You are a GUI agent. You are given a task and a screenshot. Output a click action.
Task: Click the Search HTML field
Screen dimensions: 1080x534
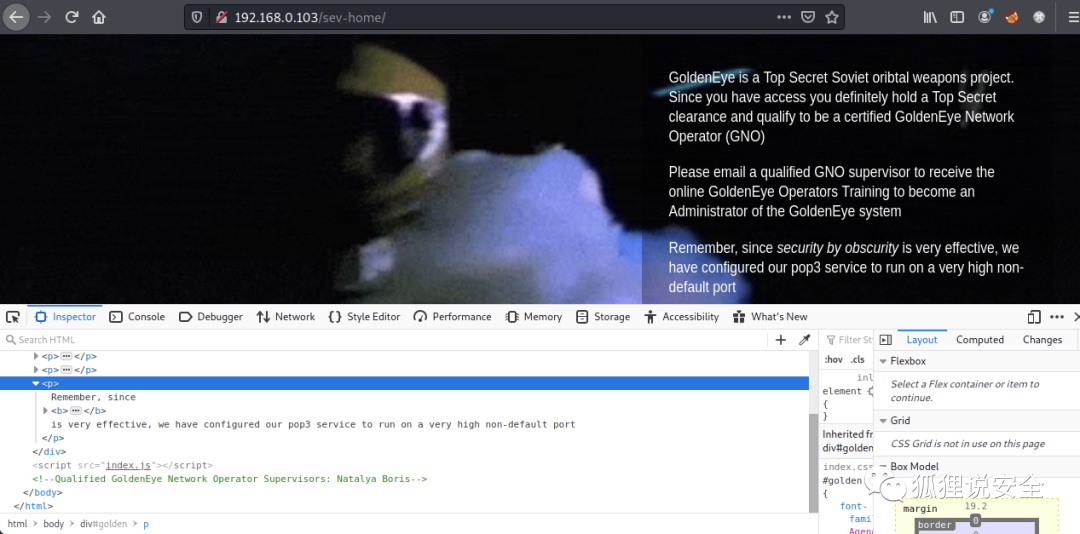pos(386,340)
